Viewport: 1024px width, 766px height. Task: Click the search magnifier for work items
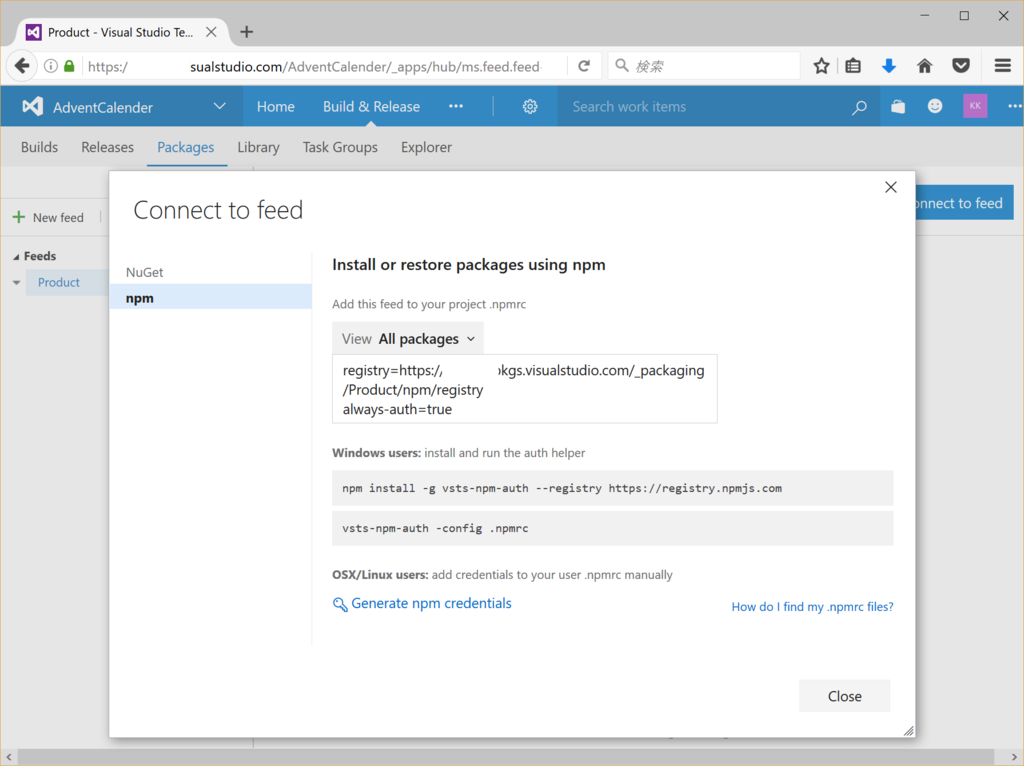(x=859, y=107)
